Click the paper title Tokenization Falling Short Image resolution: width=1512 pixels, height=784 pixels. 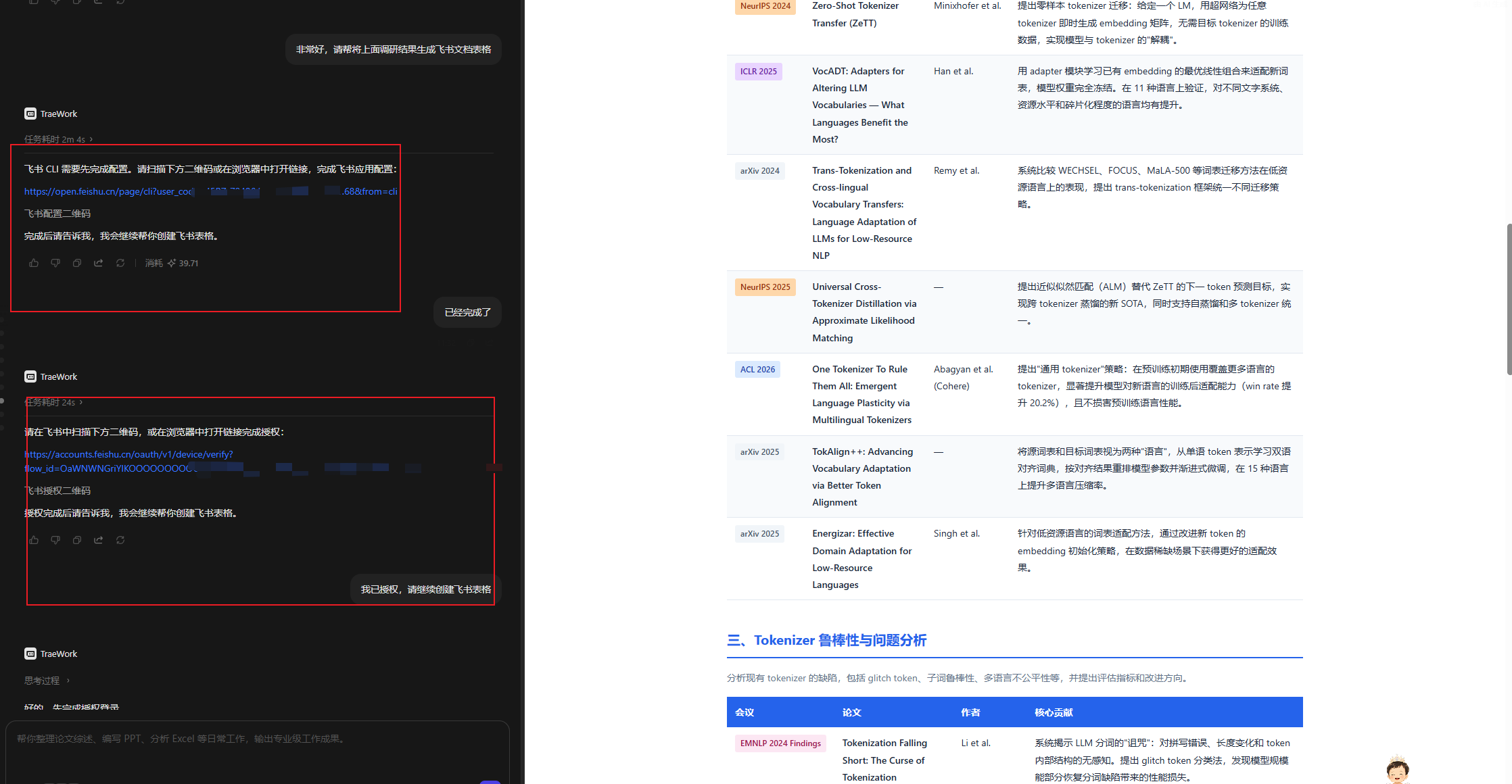pyautogui.click(x=884, y=760)
